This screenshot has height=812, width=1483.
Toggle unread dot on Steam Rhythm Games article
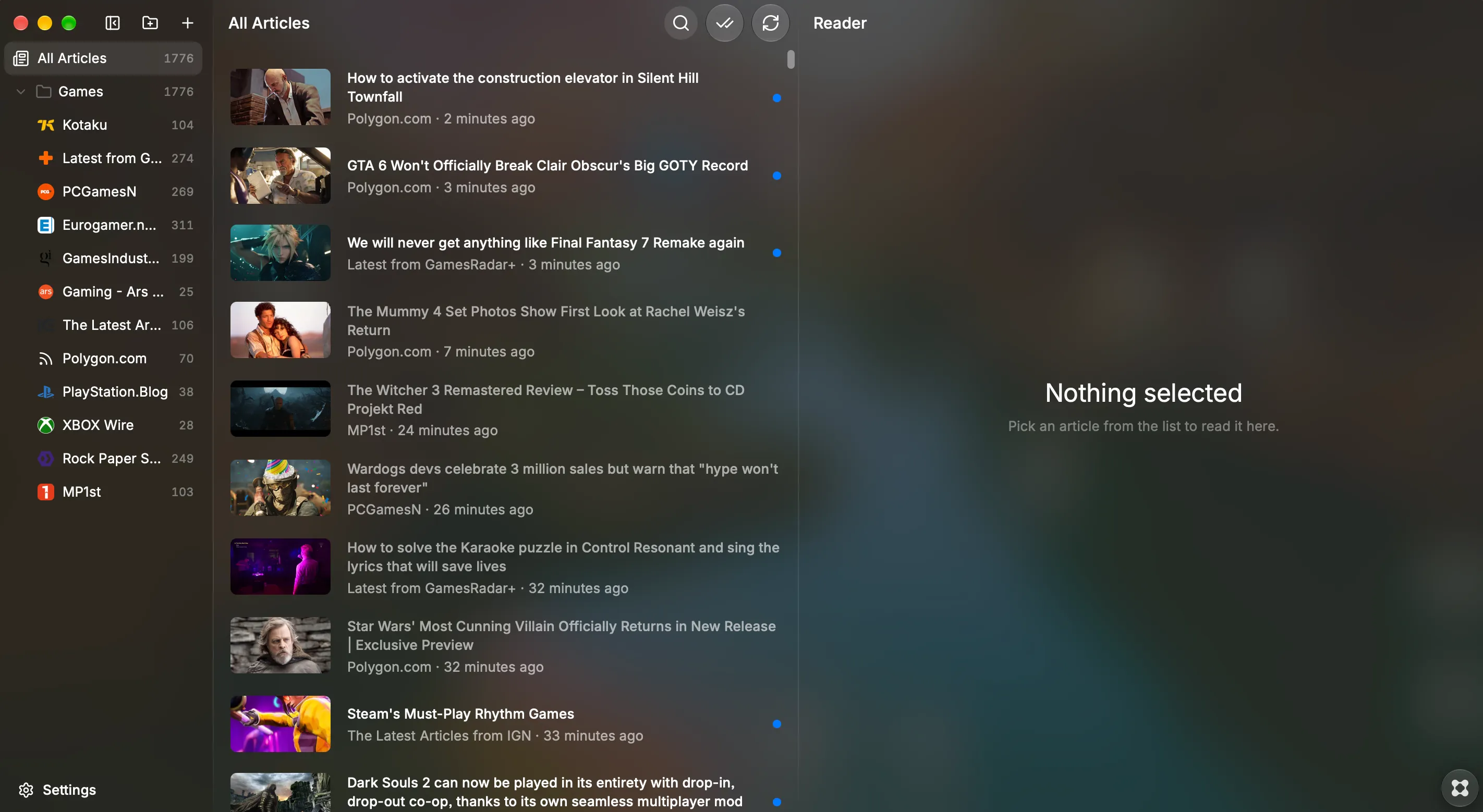point(776,724)
